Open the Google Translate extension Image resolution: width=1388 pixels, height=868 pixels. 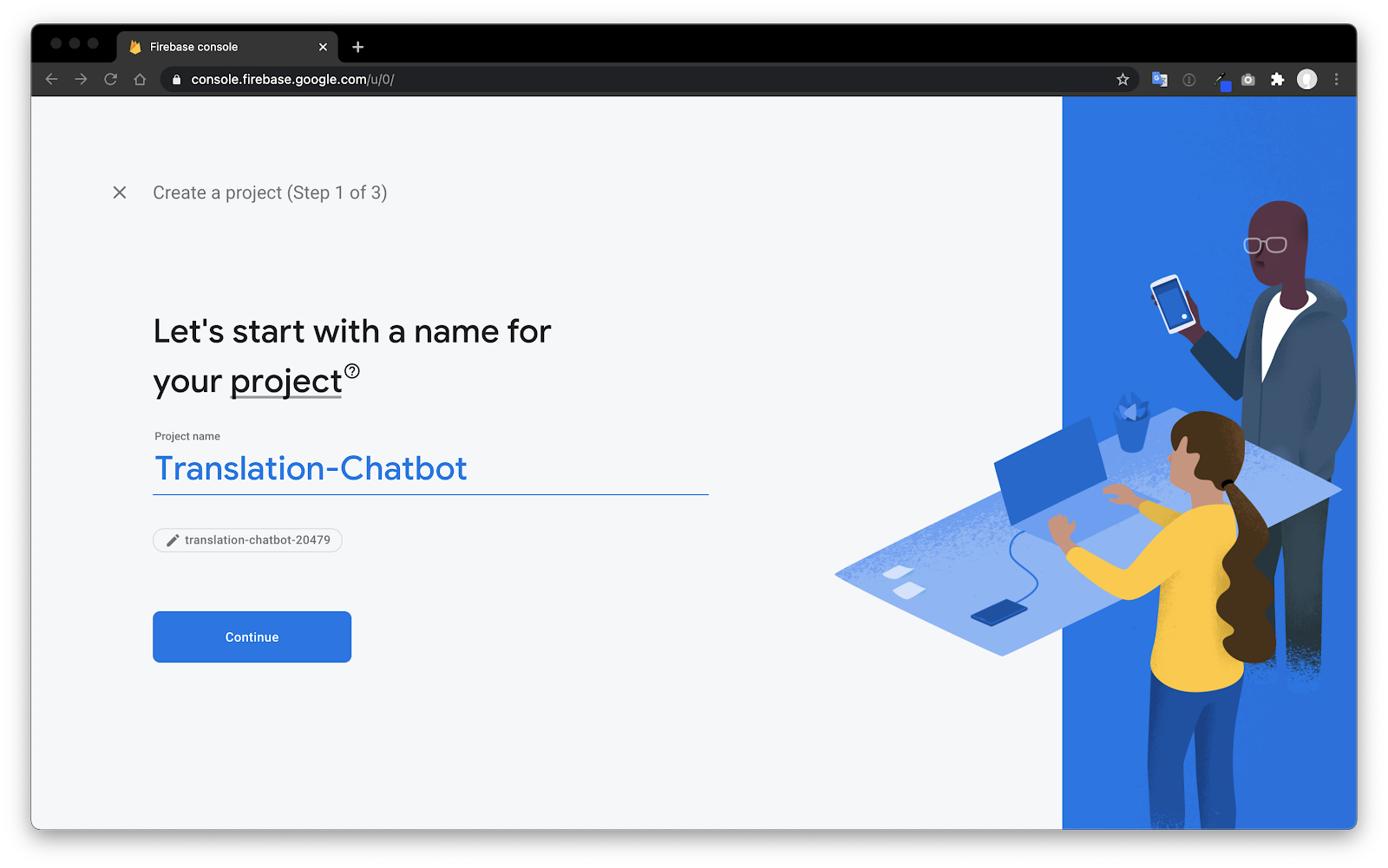tap(1160, 79)
